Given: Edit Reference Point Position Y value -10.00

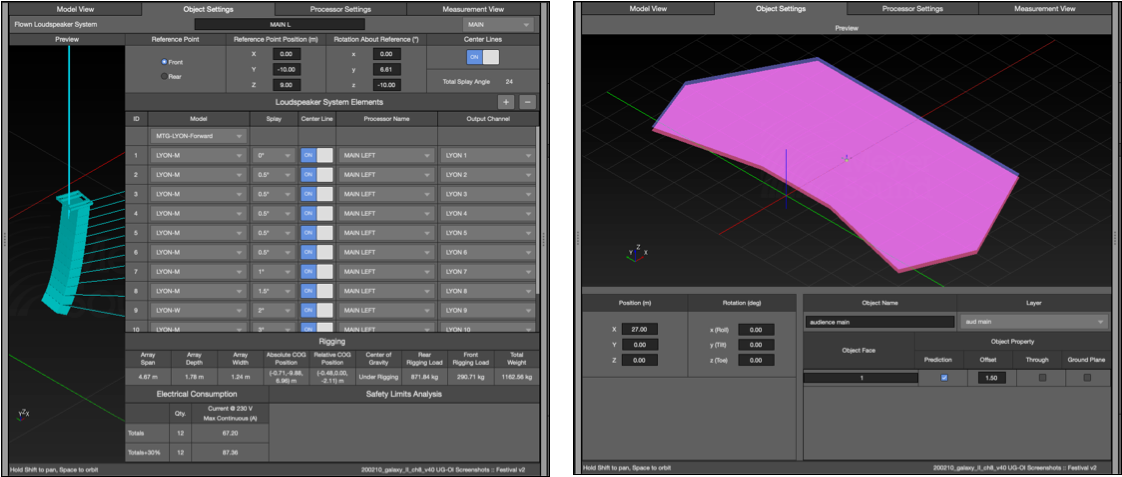Looking at the screenshot, I should (x=286, y=69).
